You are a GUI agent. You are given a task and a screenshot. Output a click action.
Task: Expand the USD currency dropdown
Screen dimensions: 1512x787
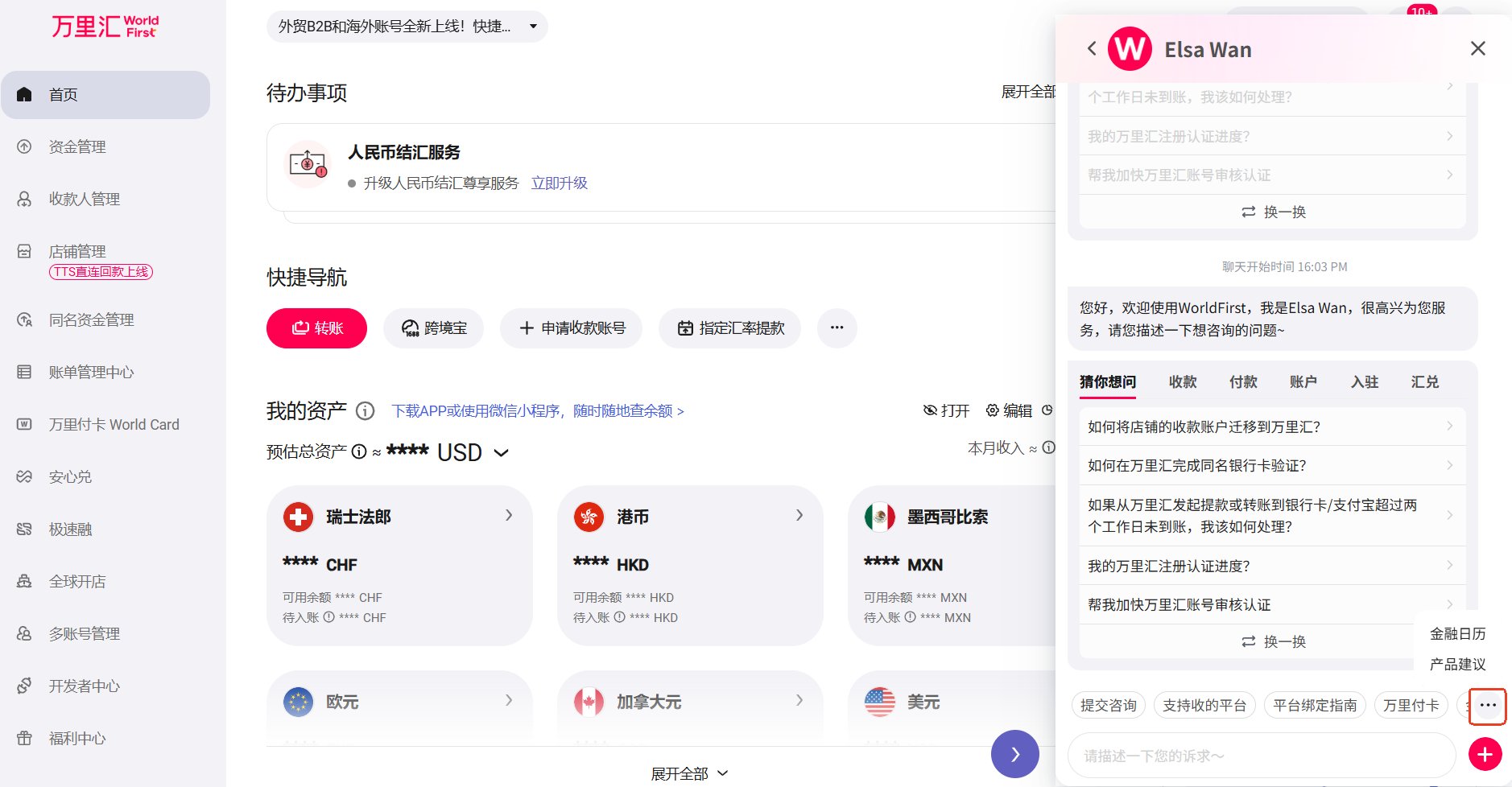tap(501, 452)
